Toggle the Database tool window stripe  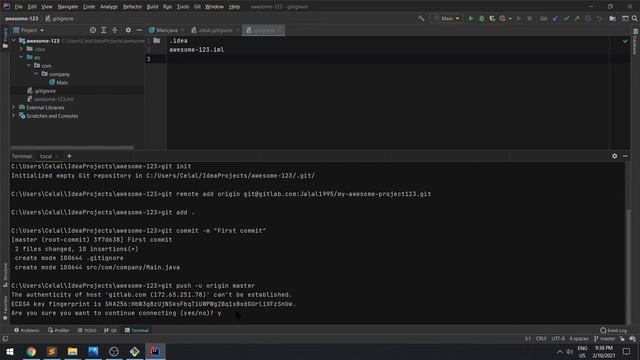coord(635,42)
